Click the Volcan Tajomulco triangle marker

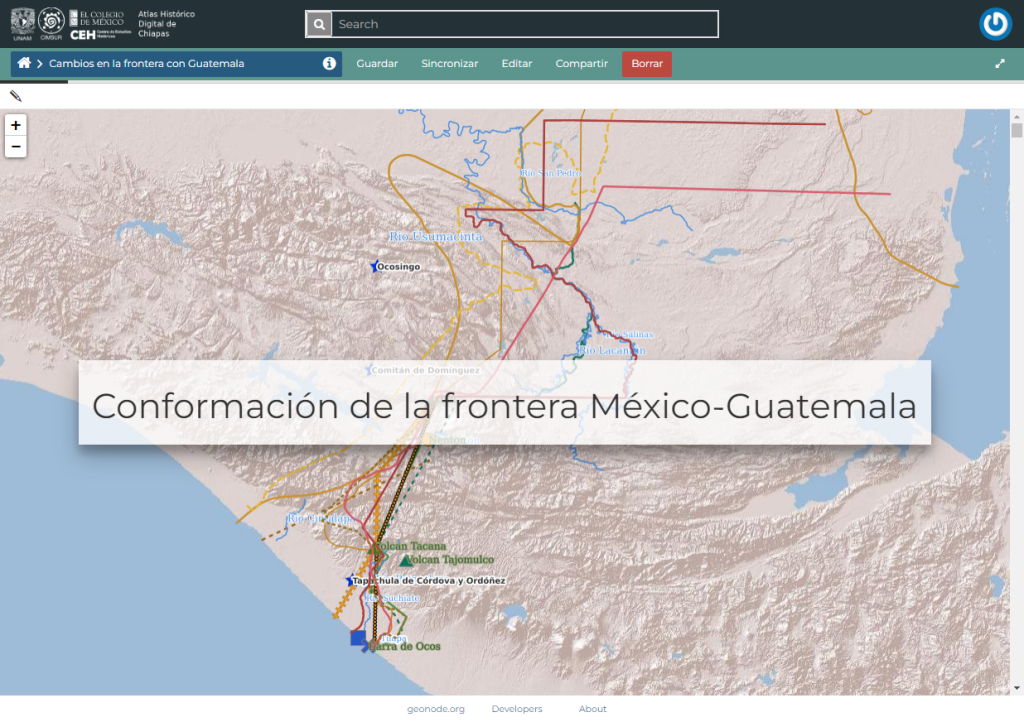[x=406, y=560]
